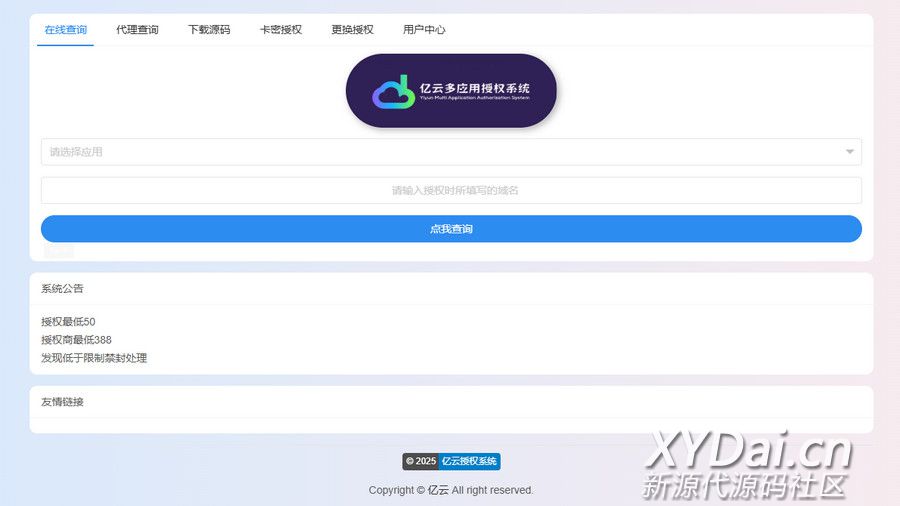Click the 授权商最低388 announcement line
The image size is (900, 506).
pos(76,340)
